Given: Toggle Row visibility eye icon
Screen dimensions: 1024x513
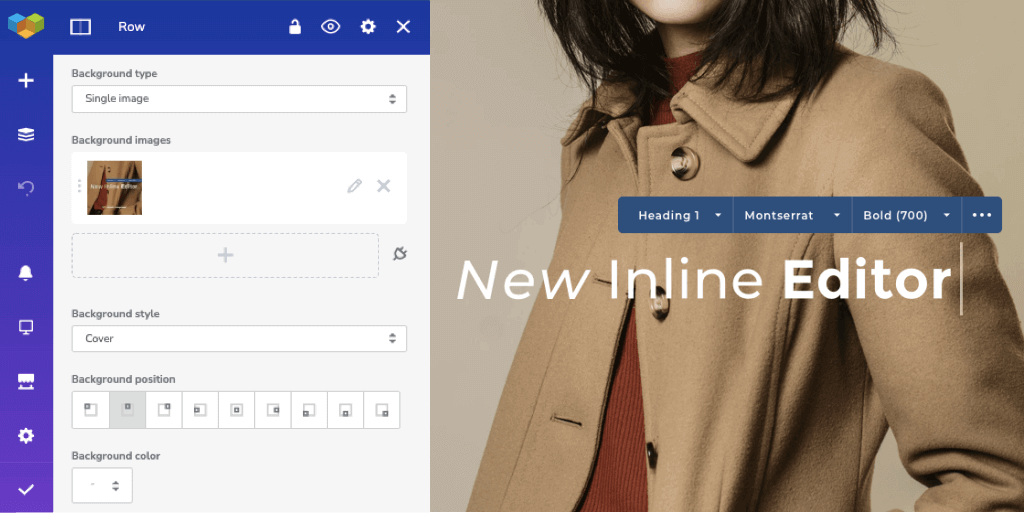Looking at the screenshot, I should [330, 27].
